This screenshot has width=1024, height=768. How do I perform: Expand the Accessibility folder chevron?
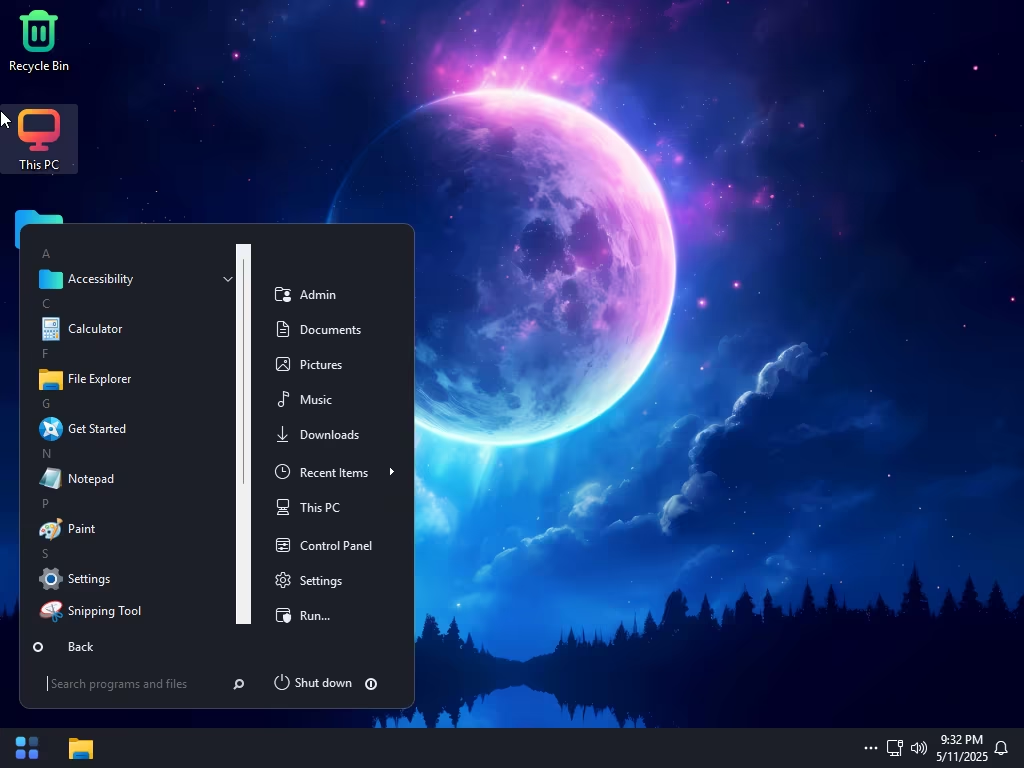click(x=227, y=279)
